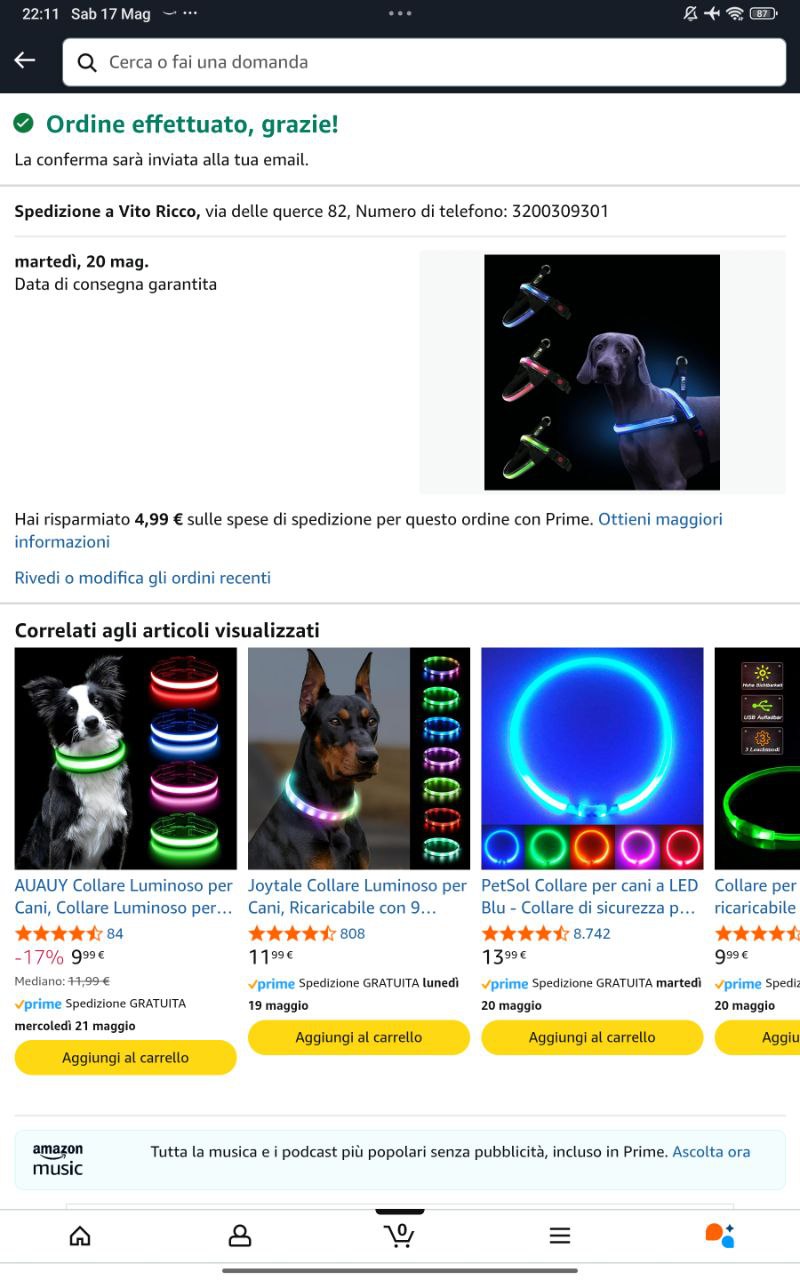Tap the back arrow icon
Screen dimensions: 800x1280
[25, 61]
